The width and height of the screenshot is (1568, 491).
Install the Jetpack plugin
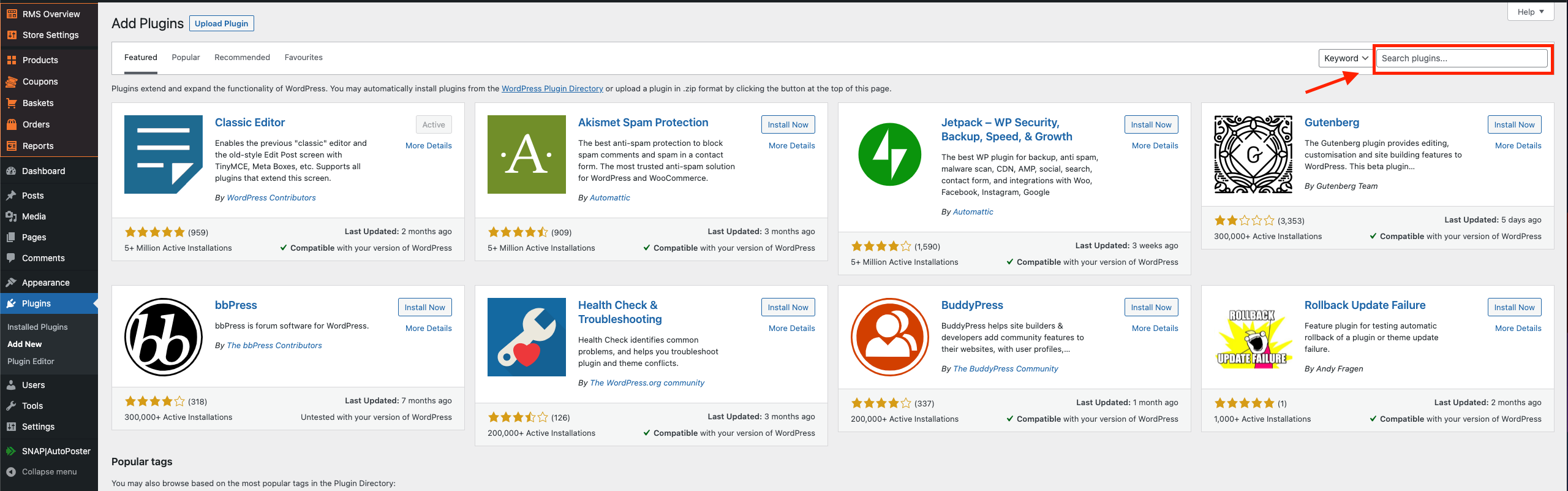click(1151, 124)
